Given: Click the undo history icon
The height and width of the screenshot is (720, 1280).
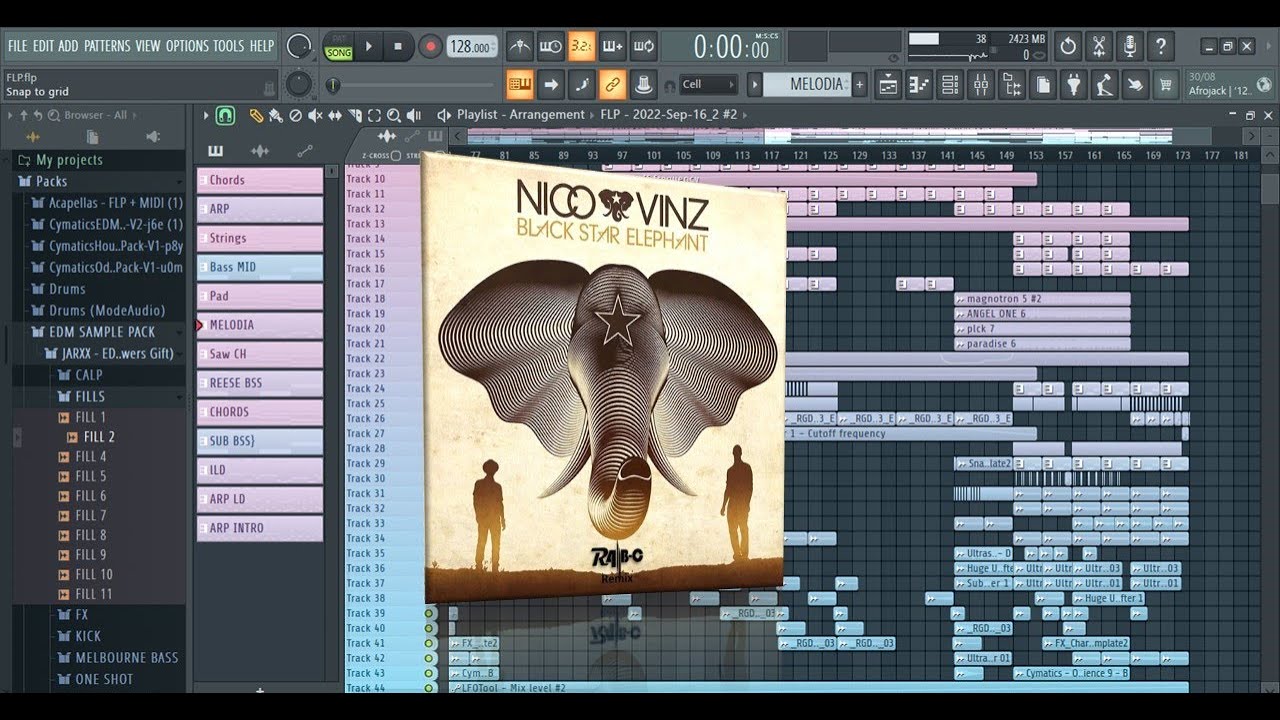Looking at the screenshot, I should point(1068,46).
